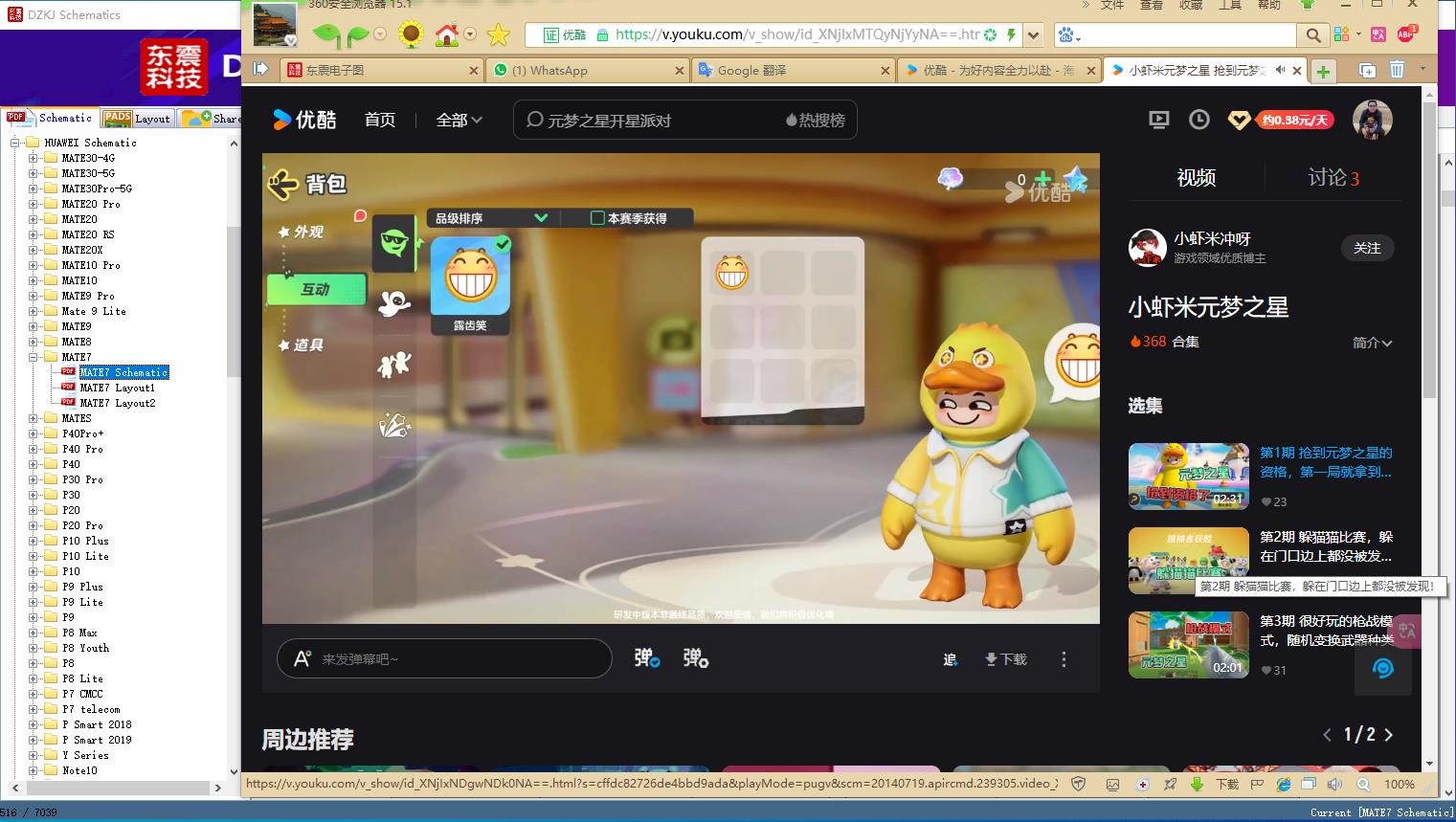Go to the 首页 home link

pyautogui.click(x=380, y=120)
